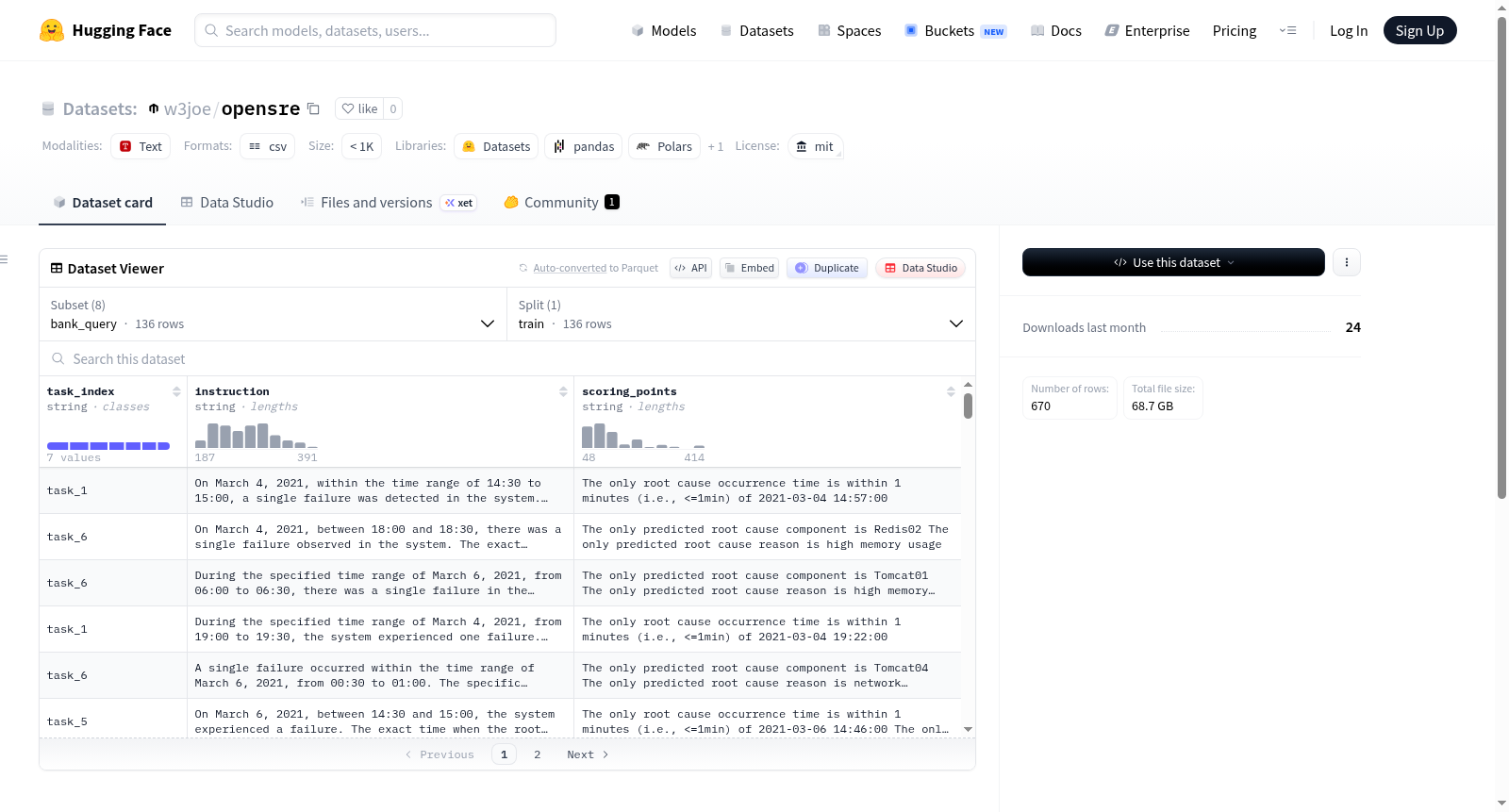This screenshot has height=812, width=1509.
Task: Select the cell 'On March 4, 2021, within the time range'
Action: 380,490
